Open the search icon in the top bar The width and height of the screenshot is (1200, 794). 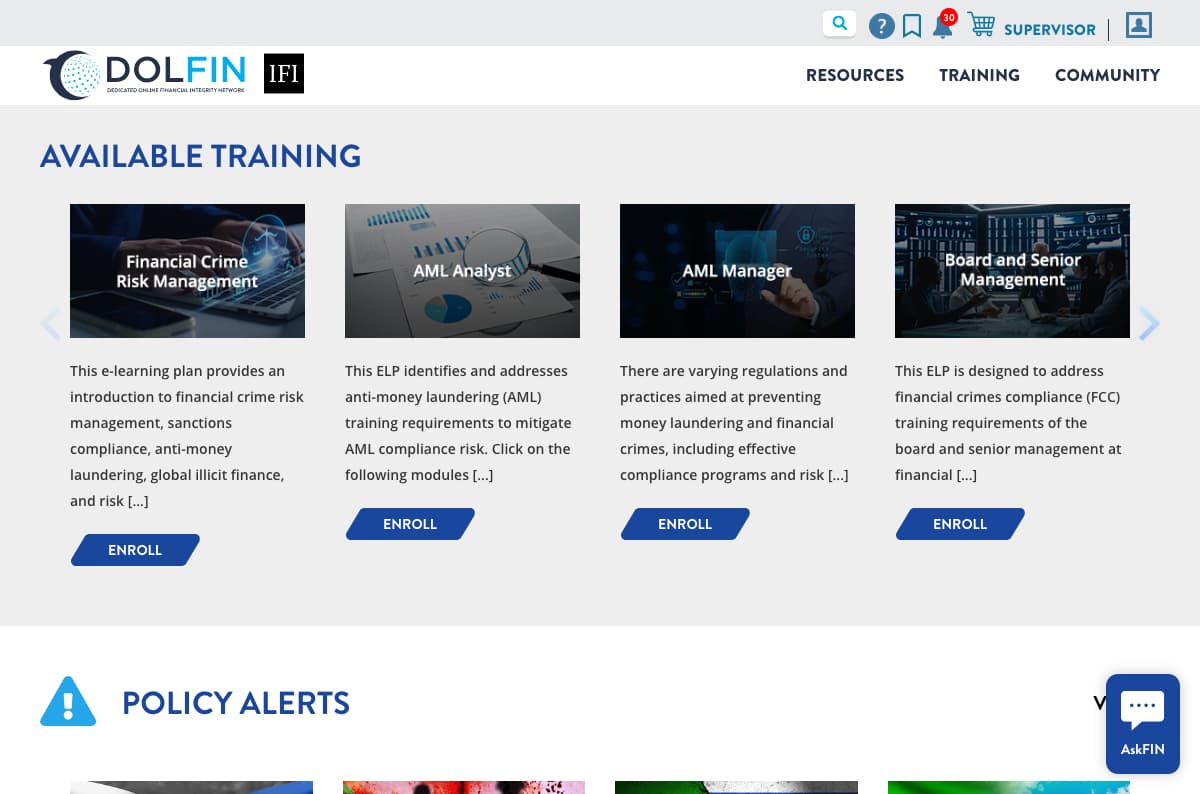click(x=840, y=22)
